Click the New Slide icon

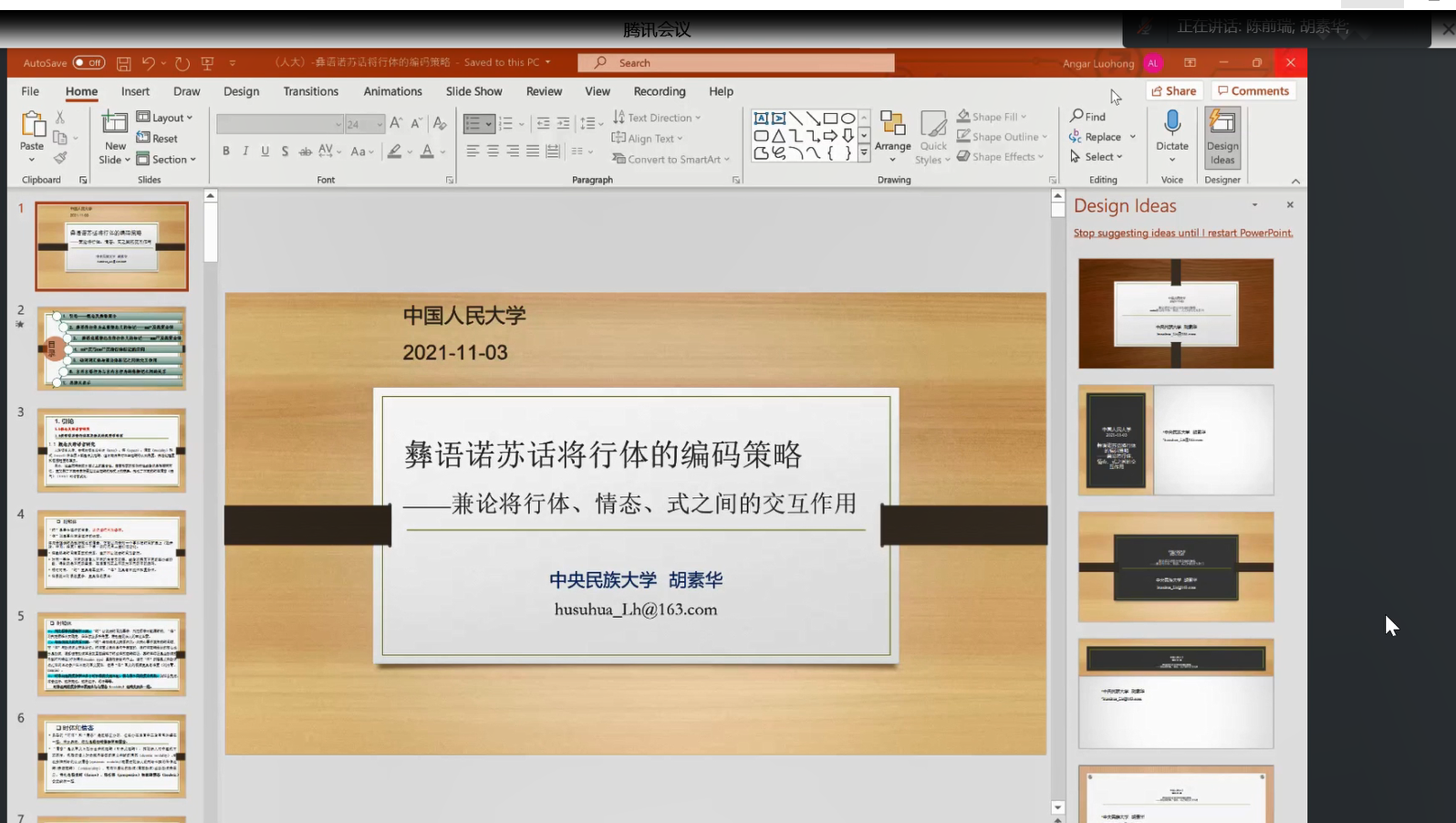[x=115, y=123]
